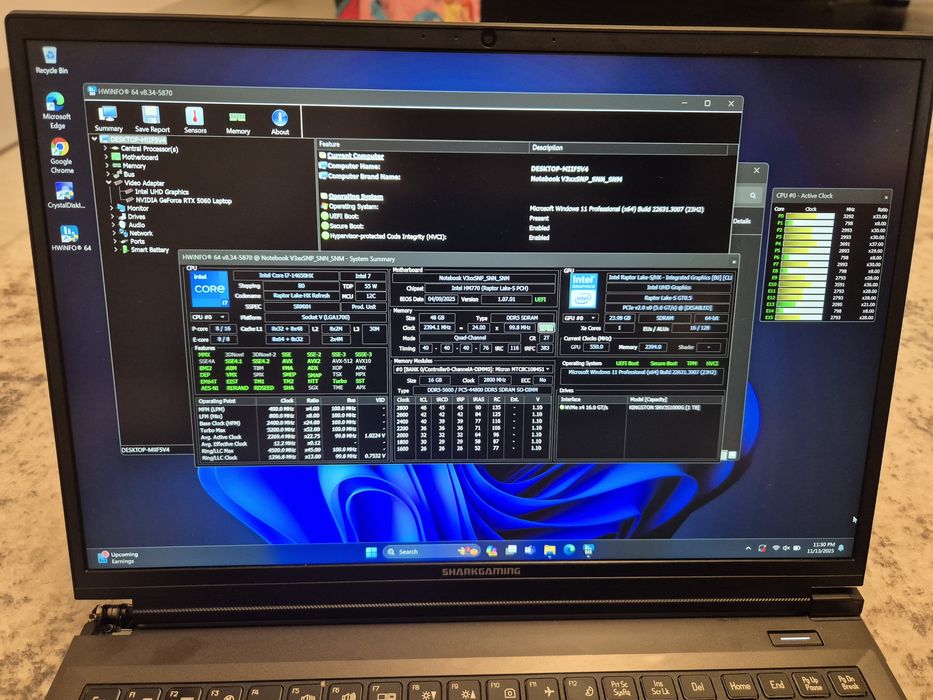Expand Motherboard tree node
This screenshot has height=700, width=933.
(107, 157)
